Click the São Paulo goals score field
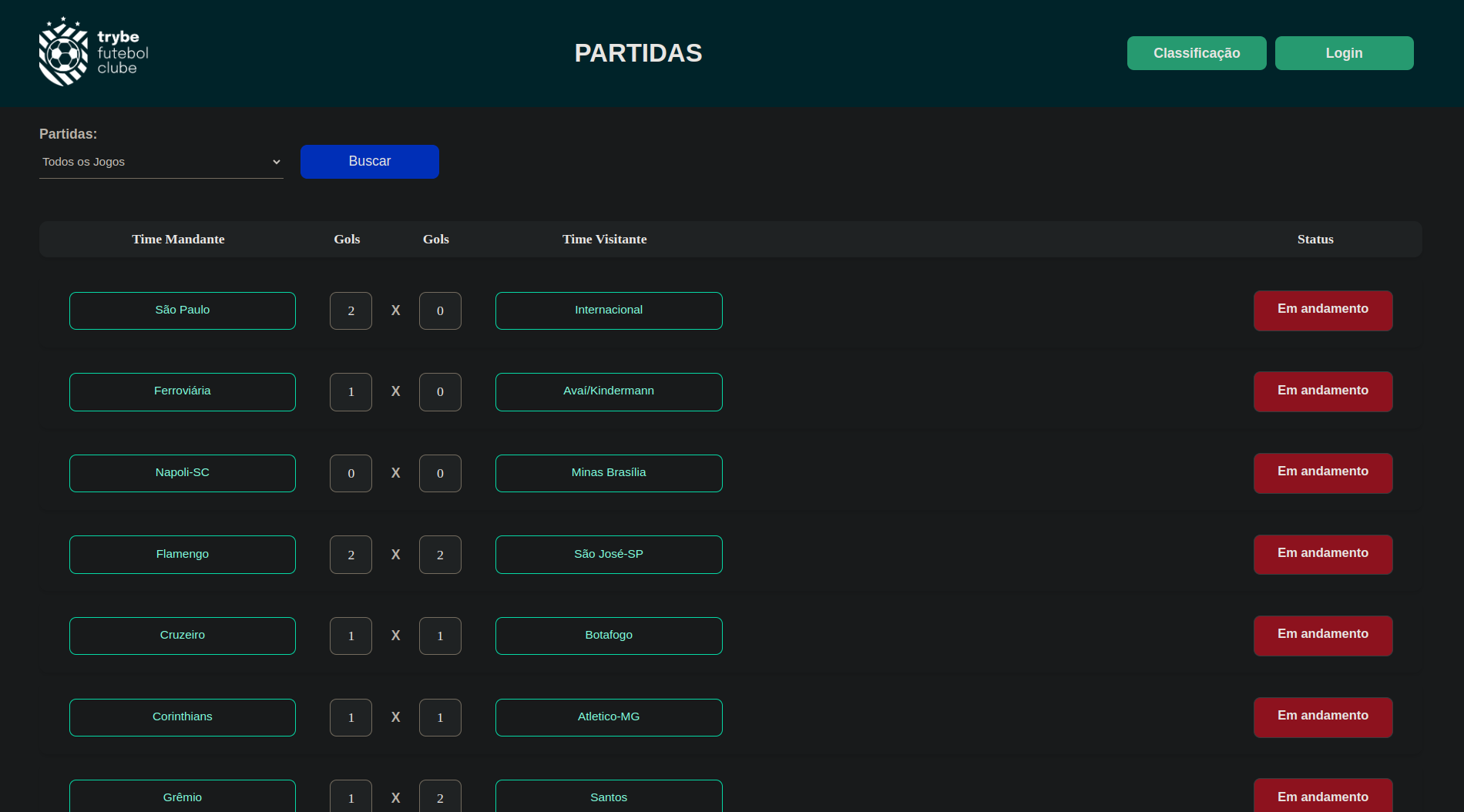The image size is (1464, 812). point(351,310)
